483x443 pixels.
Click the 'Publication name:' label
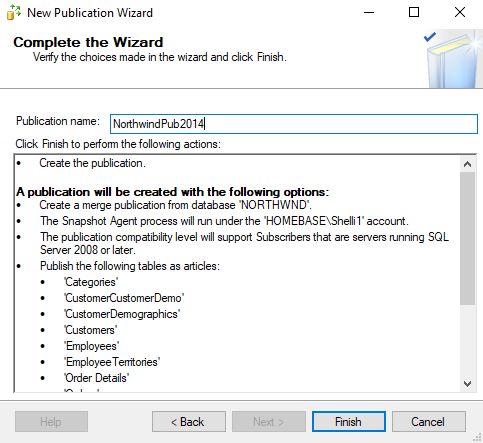click(x=58, y=121)
